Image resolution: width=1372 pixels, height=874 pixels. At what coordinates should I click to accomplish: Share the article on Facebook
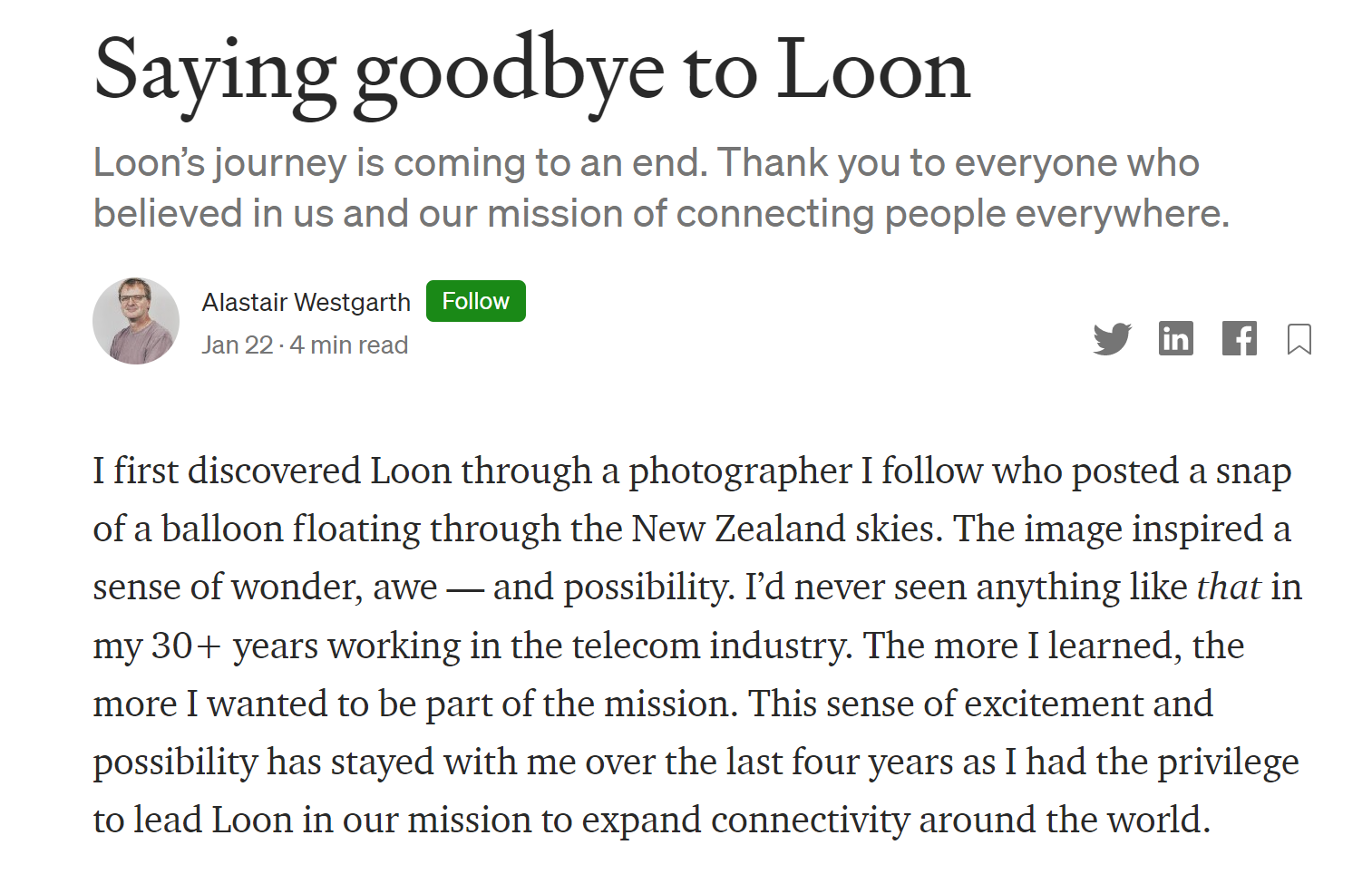click(1239, 339)
